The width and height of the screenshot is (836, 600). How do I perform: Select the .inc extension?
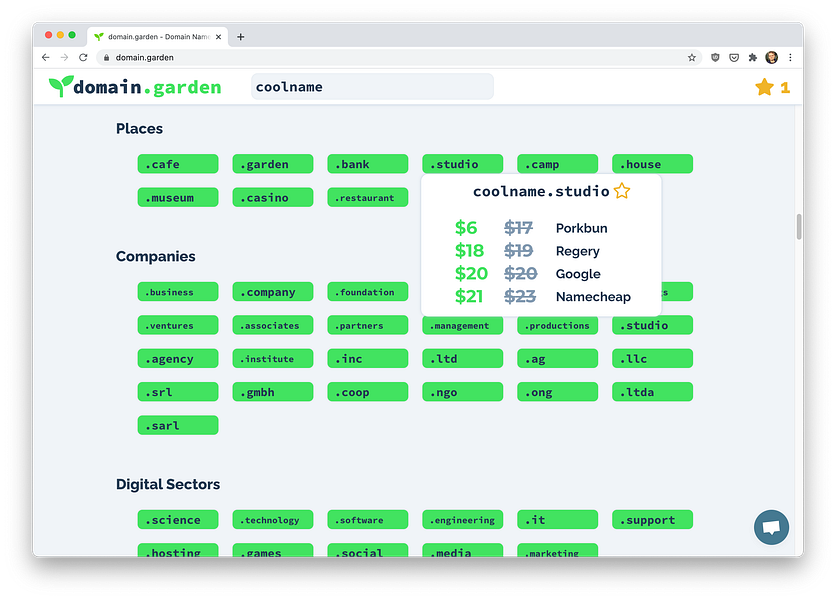[368, 358]
